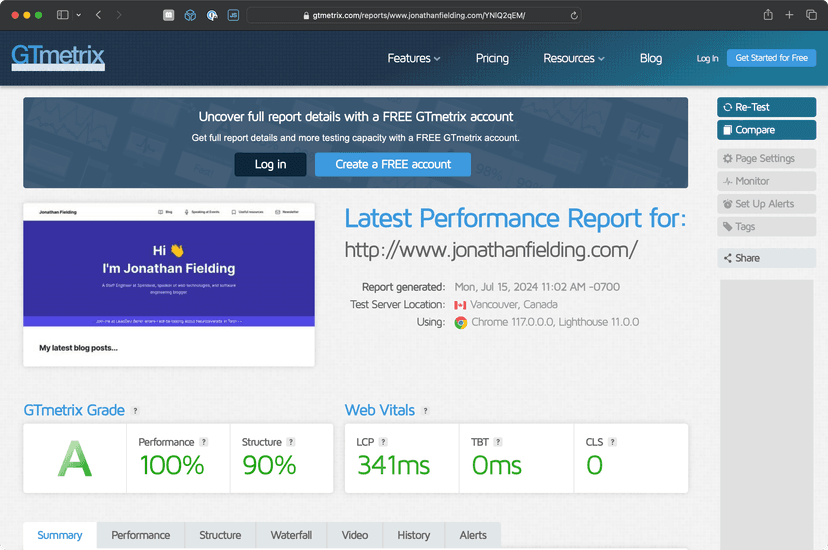
Task: Select the Canadian flag icon
Action: tap(460, 305)
